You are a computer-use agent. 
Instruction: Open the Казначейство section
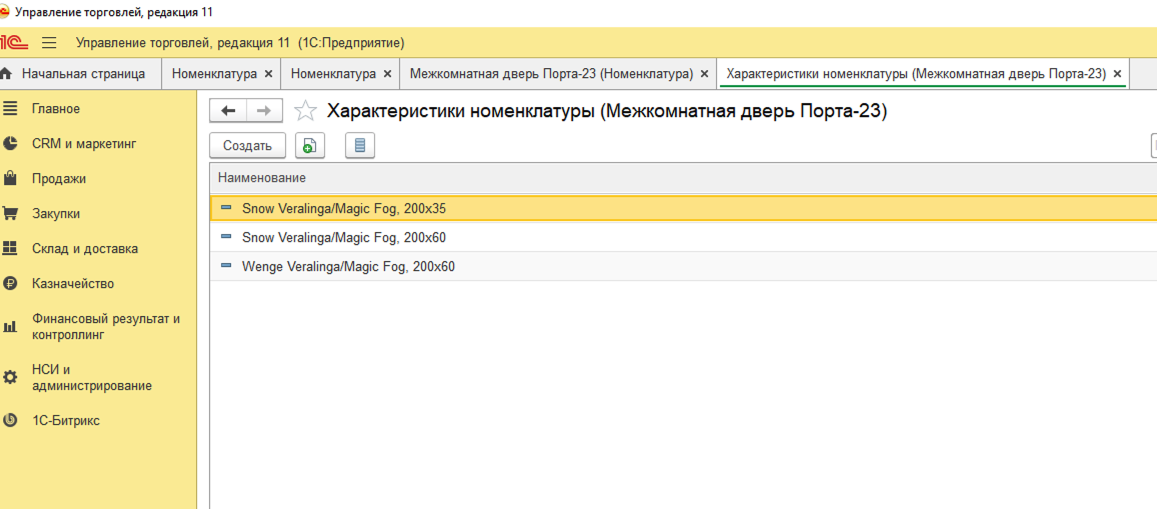point(73,284)
